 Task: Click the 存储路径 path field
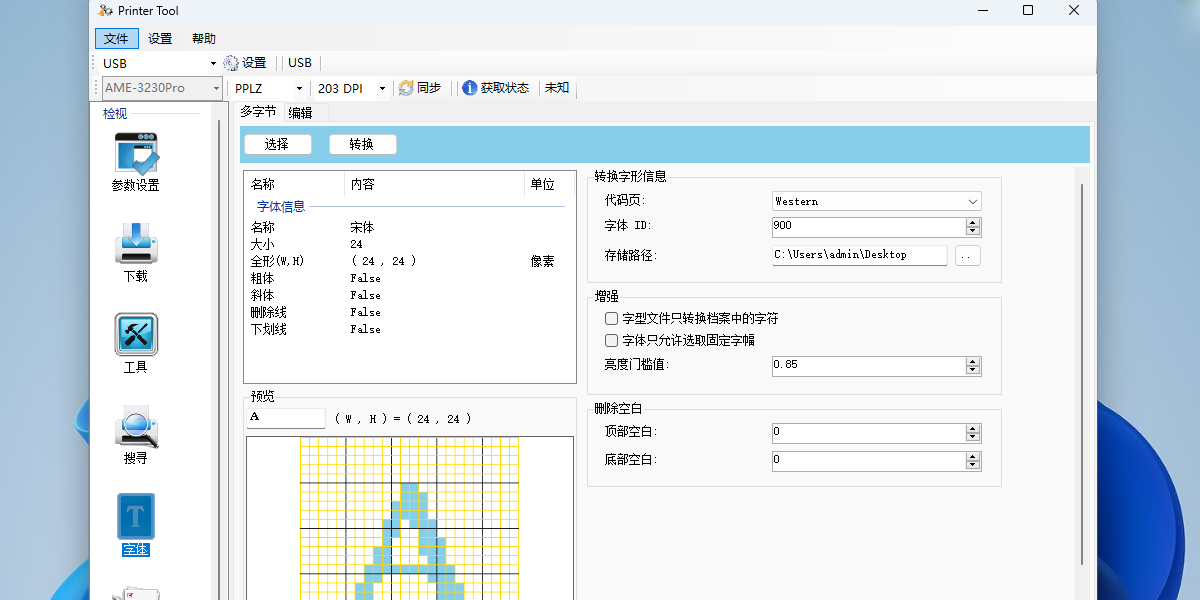(860, 255)
